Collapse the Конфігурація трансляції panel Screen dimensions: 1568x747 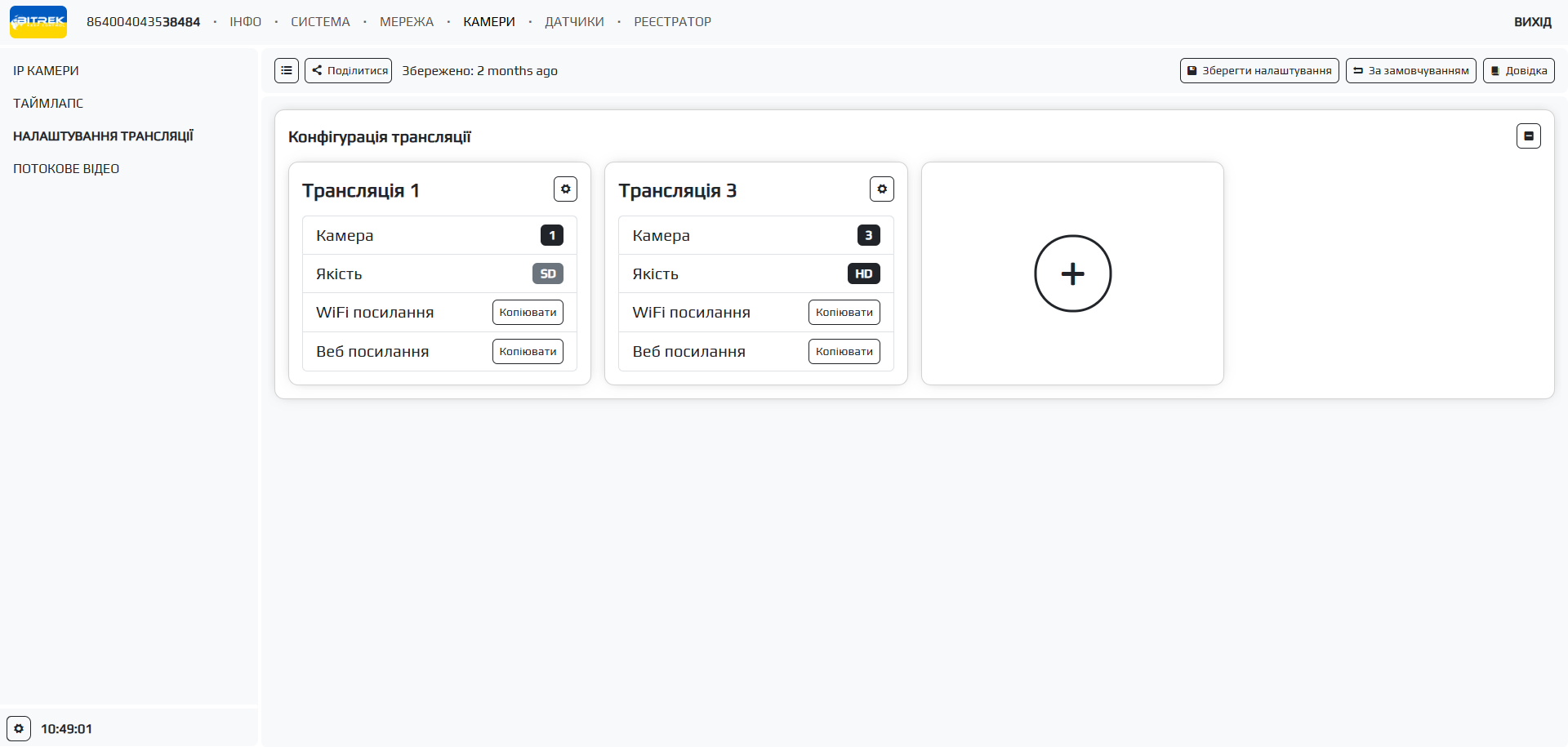(x=1528, y=136)
